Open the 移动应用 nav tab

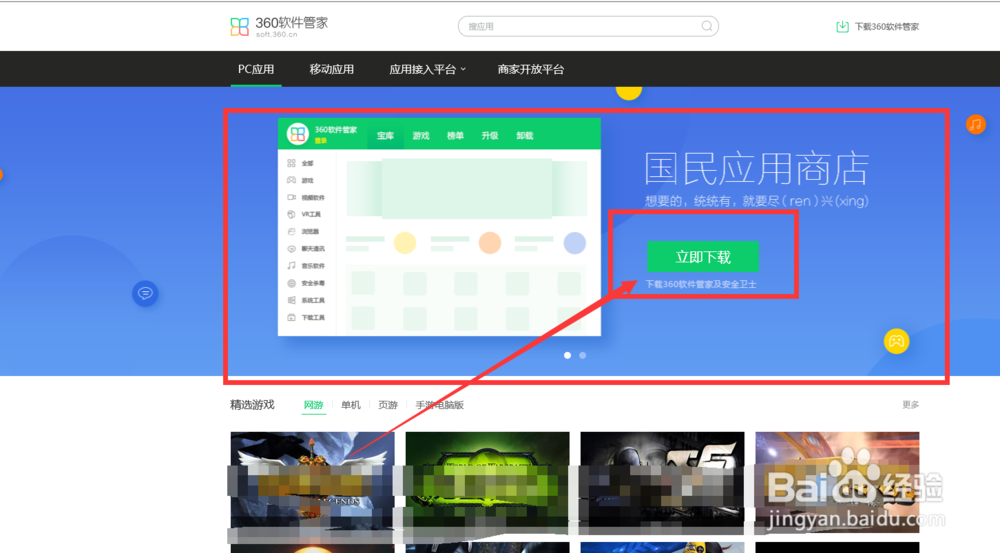[332, 69]
